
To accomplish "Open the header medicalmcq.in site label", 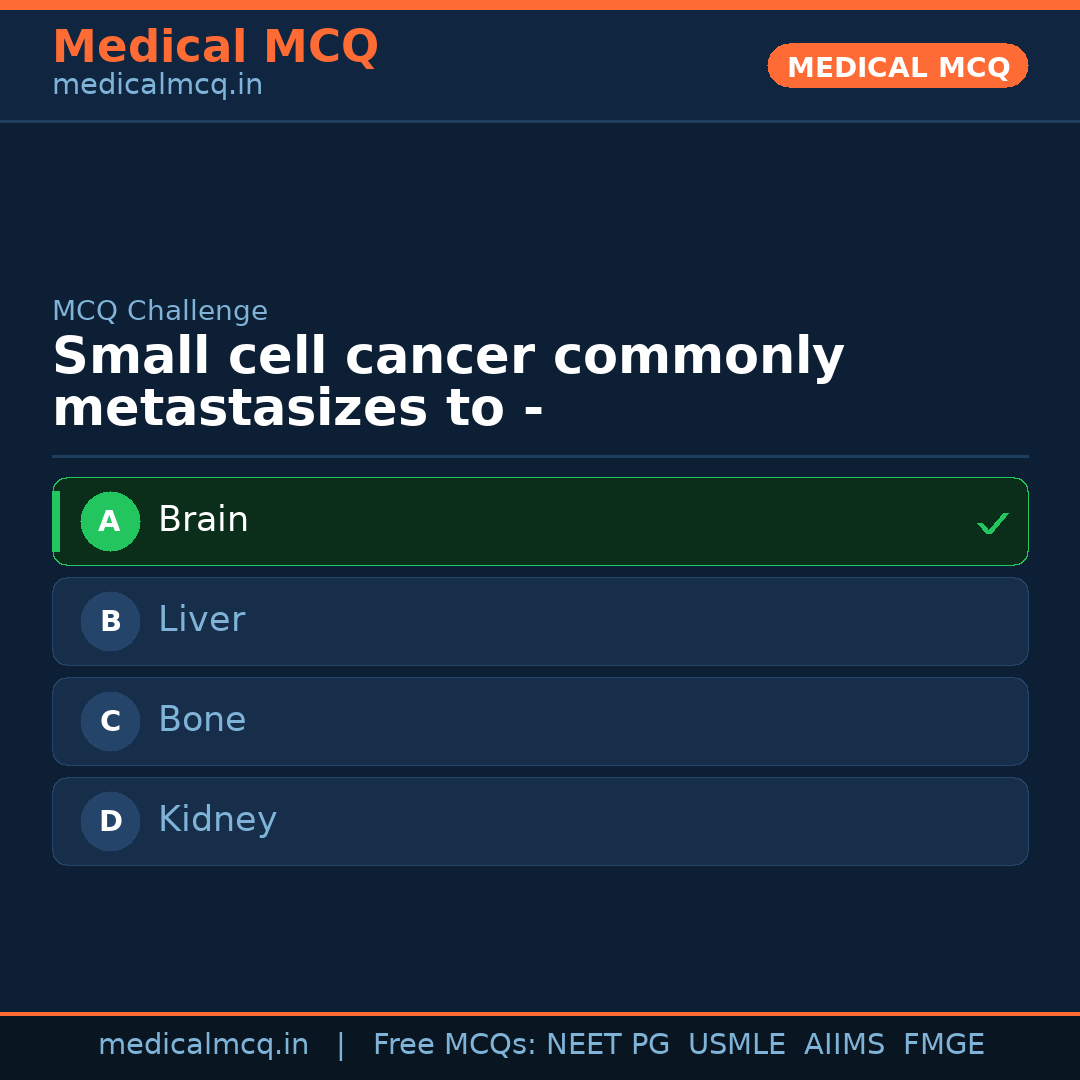I will click(157, 85).
